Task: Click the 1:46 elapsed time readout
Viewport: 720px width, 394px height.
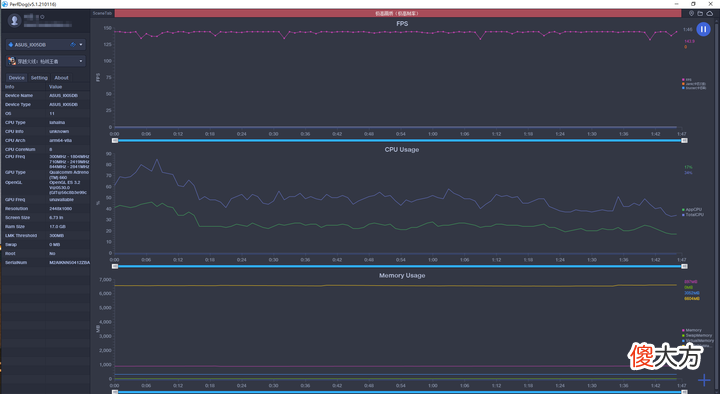Action: tap(687, 29)
